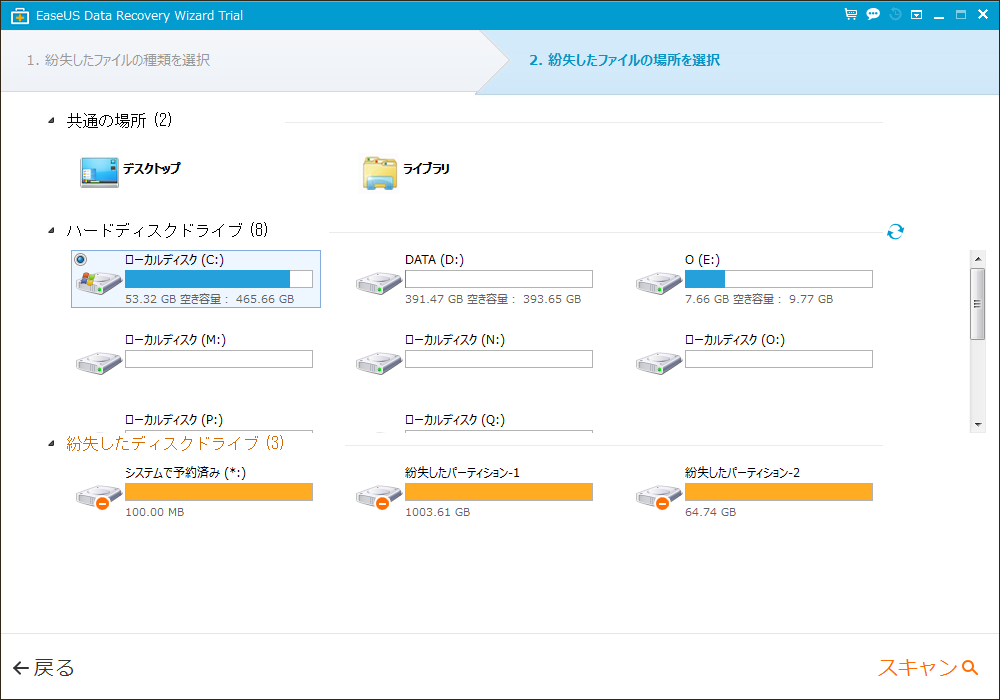Click the capacity text "7.66 GB 空き容量: 9.77 GB"

pyautogui.click(x=759, y=299)
